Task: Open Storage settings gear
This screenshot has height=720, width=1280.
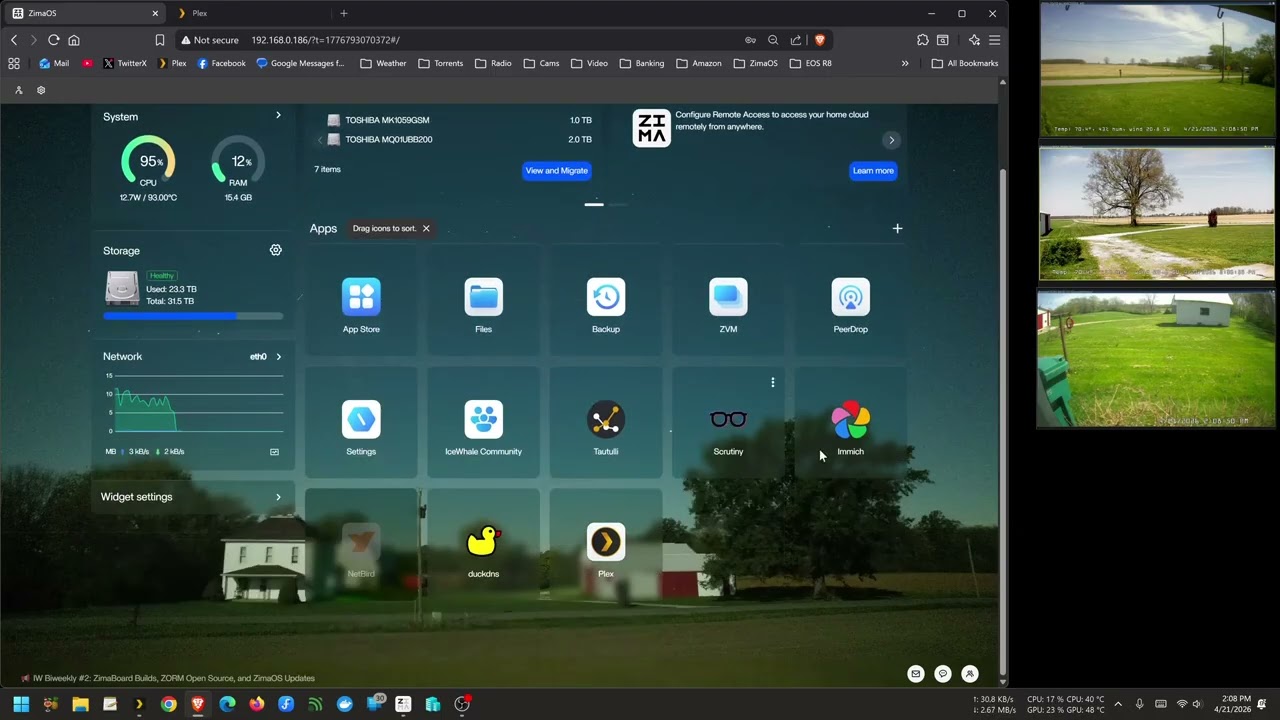Action: pyautogui.click(x=276, y=250)
